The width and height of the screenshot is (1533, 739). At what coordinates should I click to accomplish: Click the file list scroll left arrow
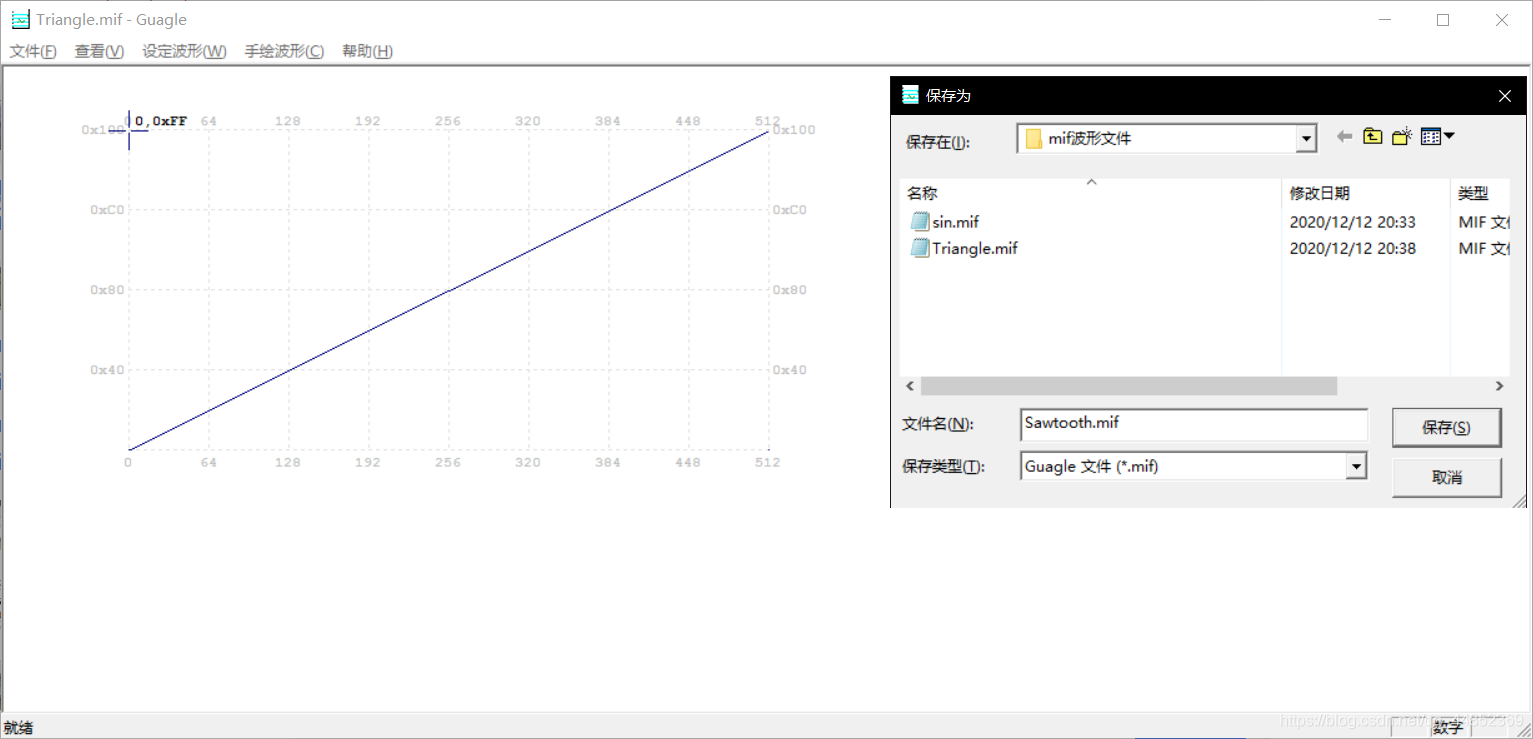(x=910, y=386)
